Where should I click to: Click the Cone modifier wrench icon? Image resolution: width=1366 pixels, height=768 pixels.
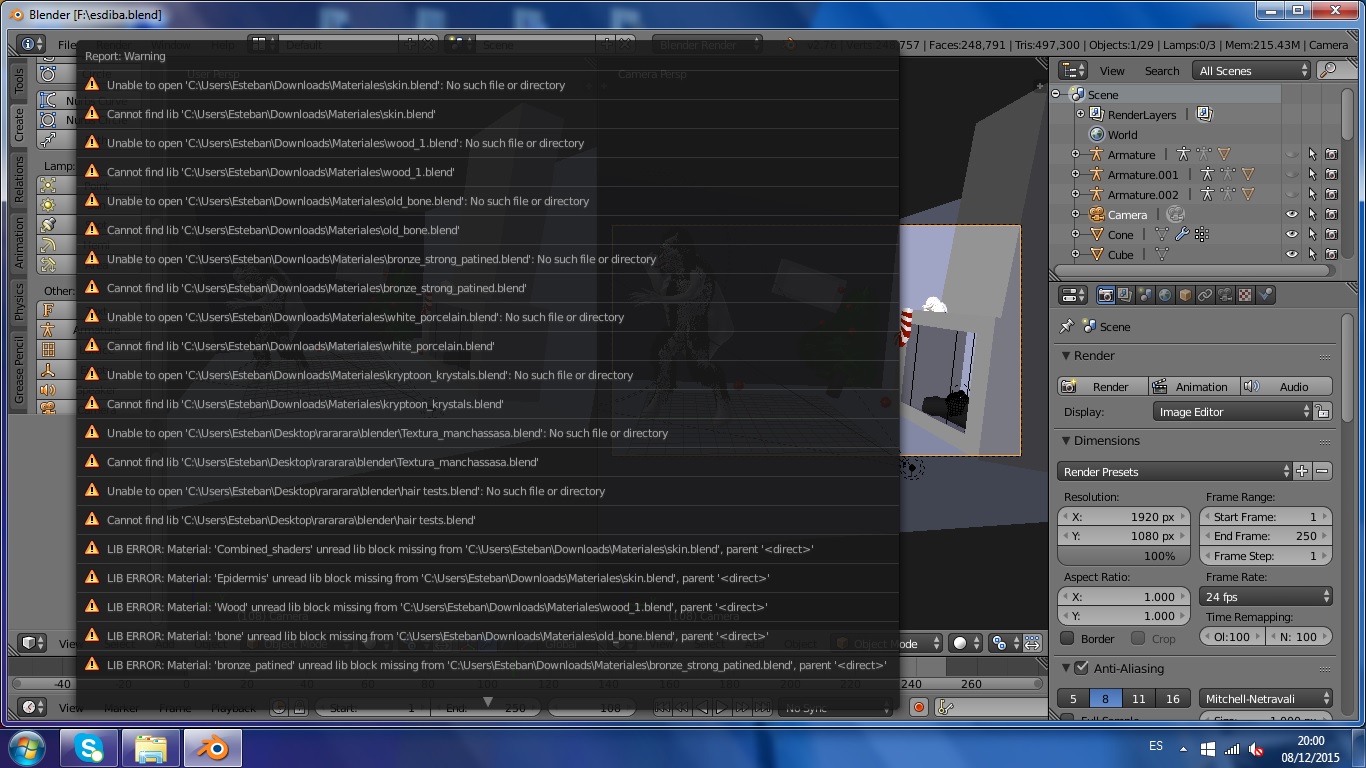(x=1182, y=235)
